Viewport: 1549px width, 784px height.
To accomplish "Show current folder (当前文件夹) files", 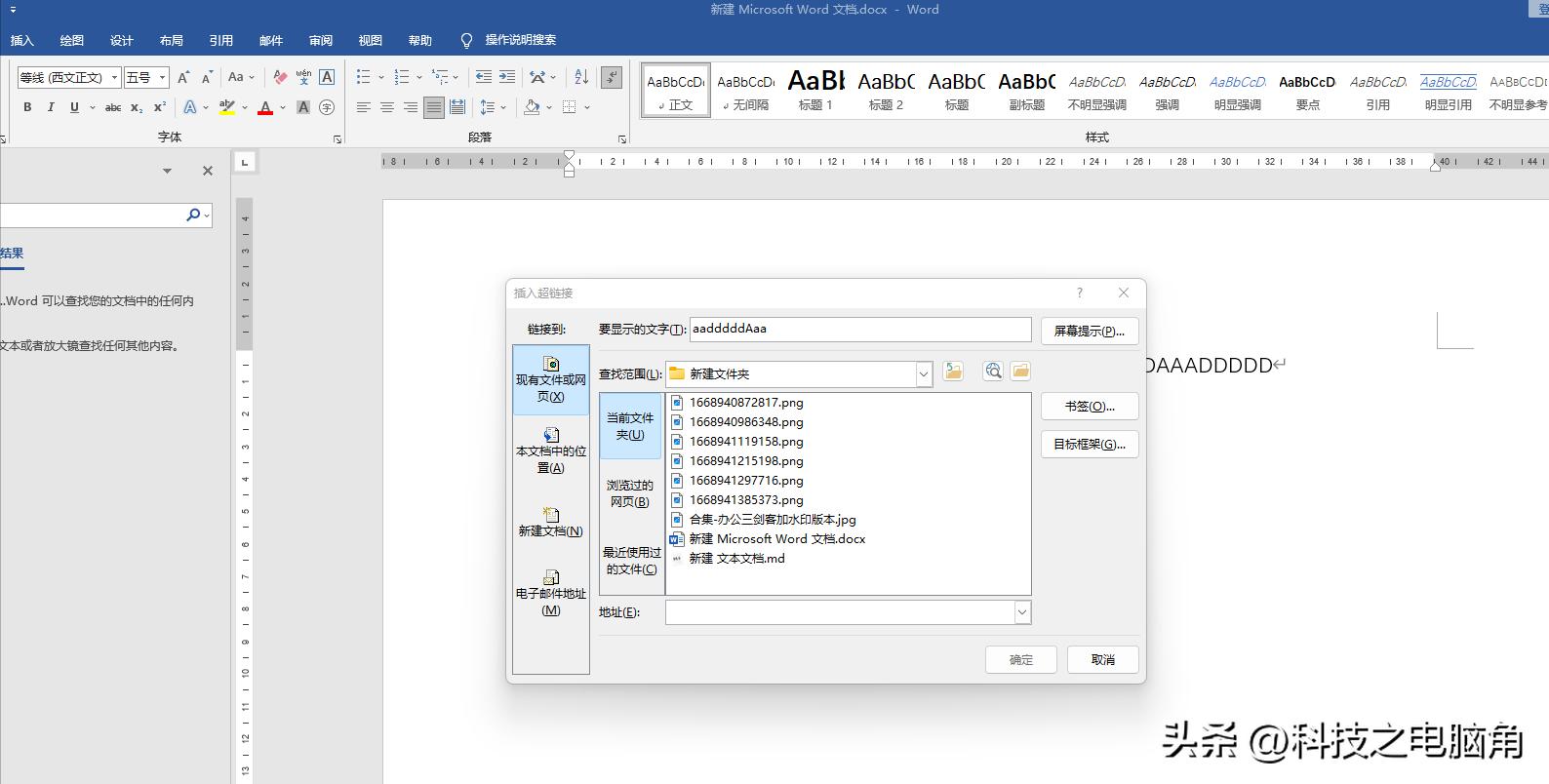I will pyautogui.click(x=630, y=426).
